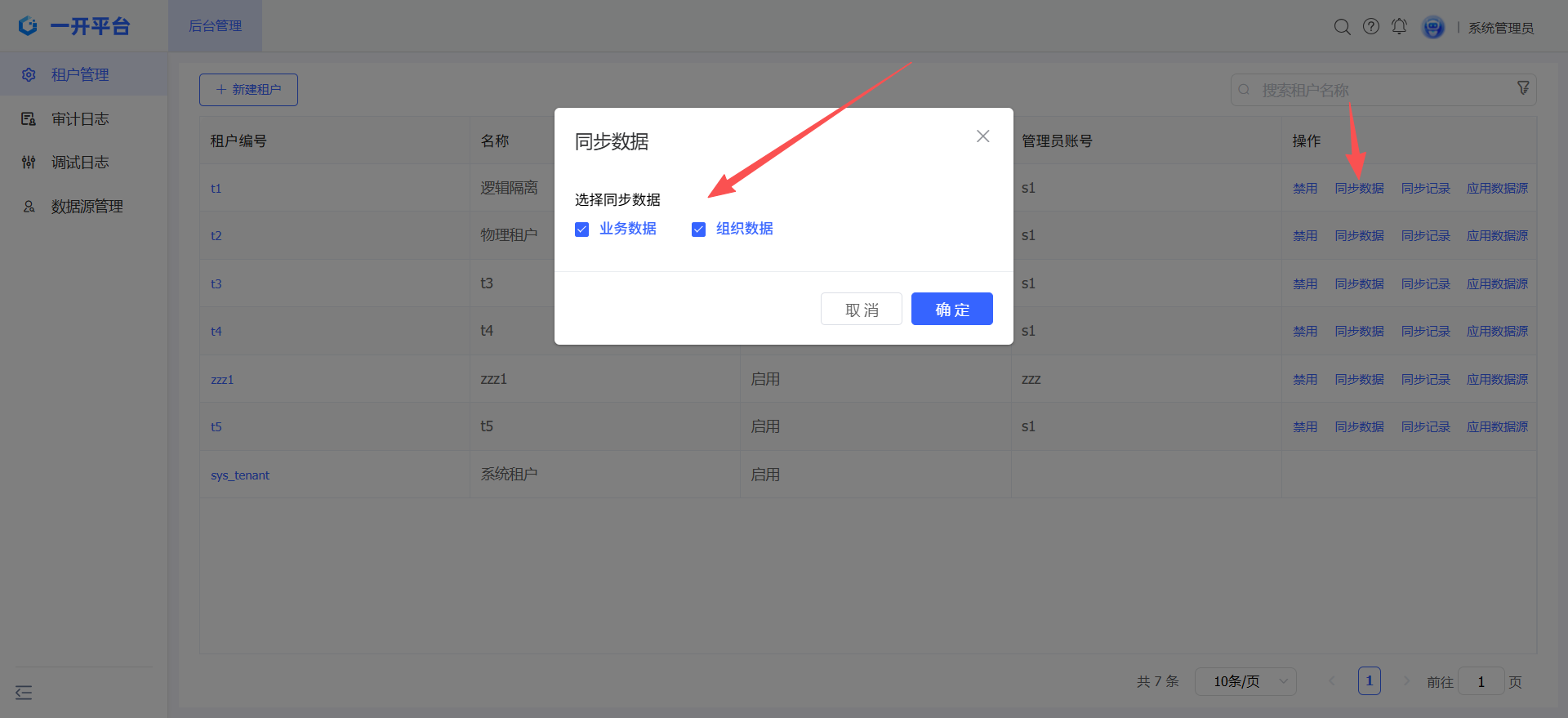Viewport: 1568px width, 718px height.
Task: Click the 租户编号 column header
Action: click(238, 141)
